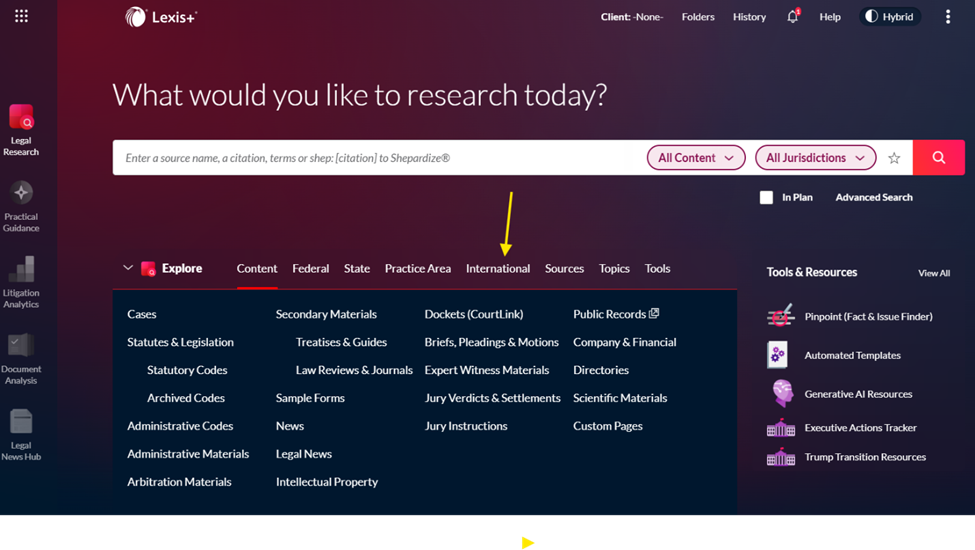Screen dimensions: 975x550
Task: Open Administrative Materials
Action: point(188,454)
